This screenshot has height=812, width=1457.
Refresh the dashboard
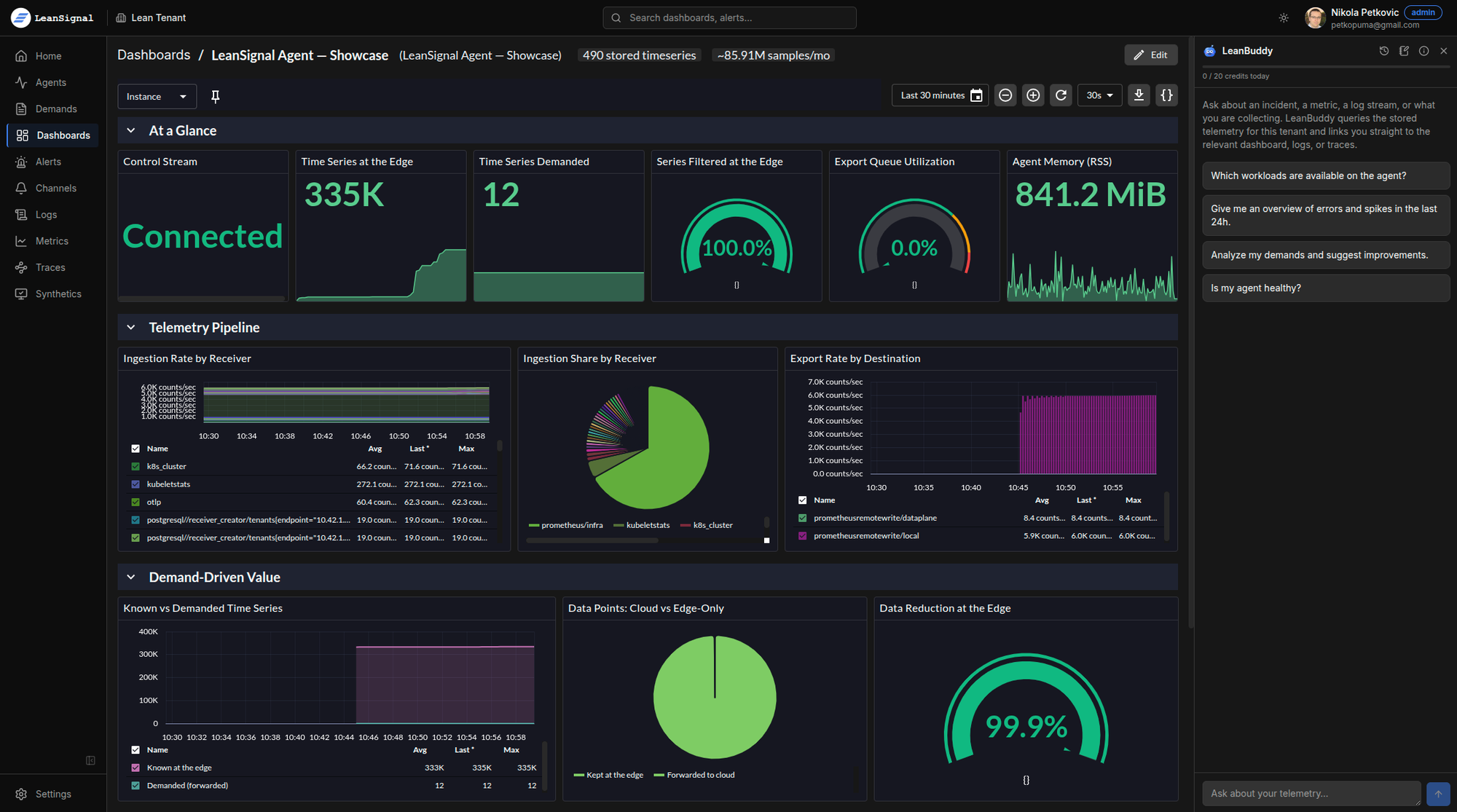point(1061,95)
